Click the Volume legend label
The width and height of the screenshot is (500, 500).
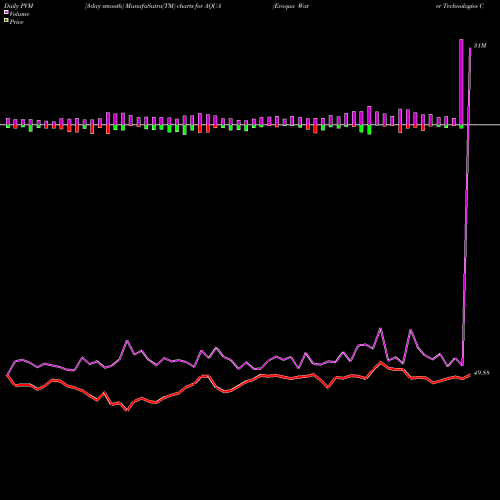[19, 14]
